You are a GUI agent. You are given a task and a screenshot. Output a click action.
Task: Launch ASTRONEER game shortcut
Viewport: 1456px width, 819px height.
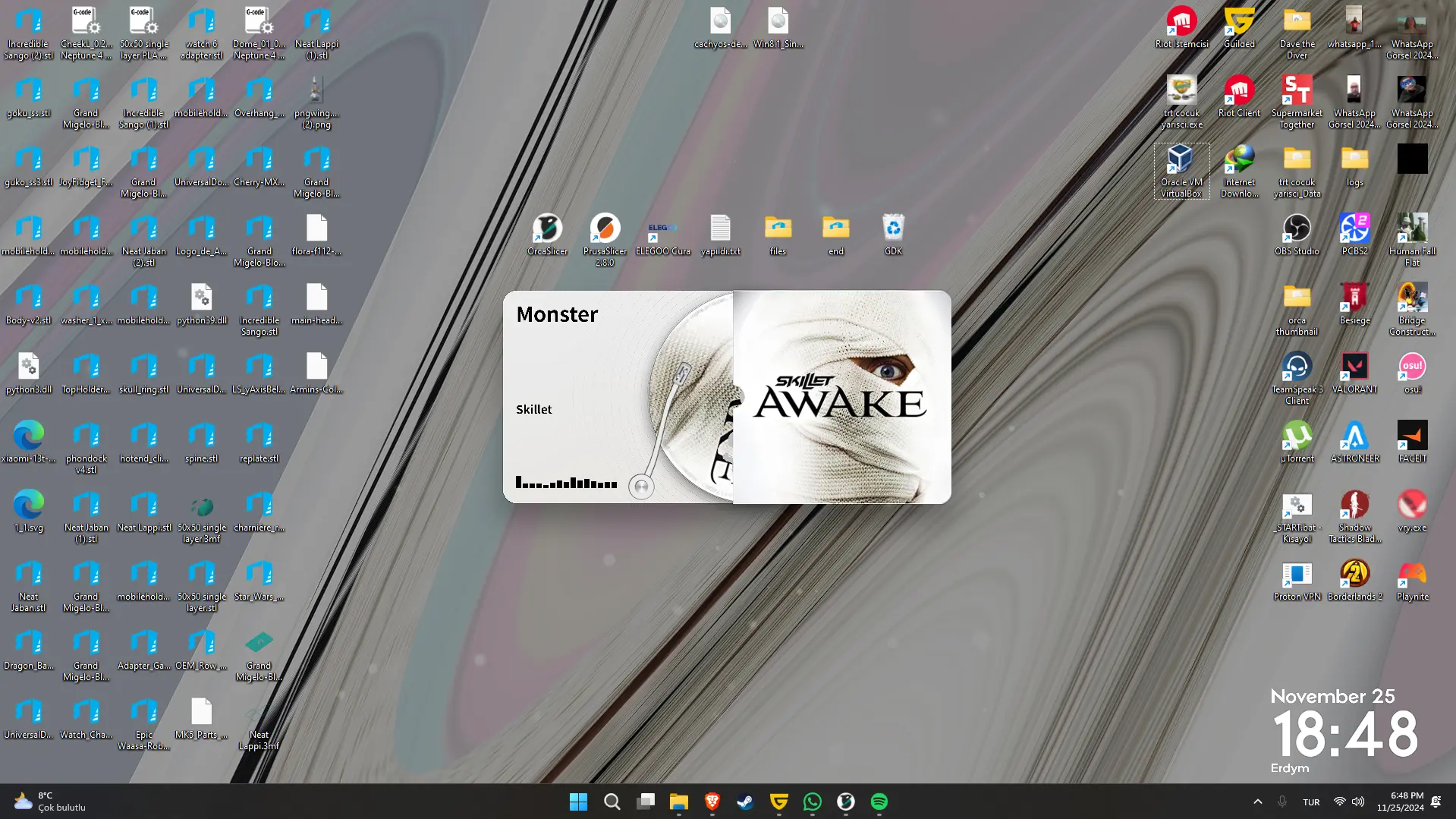(x=1354, y=442)
